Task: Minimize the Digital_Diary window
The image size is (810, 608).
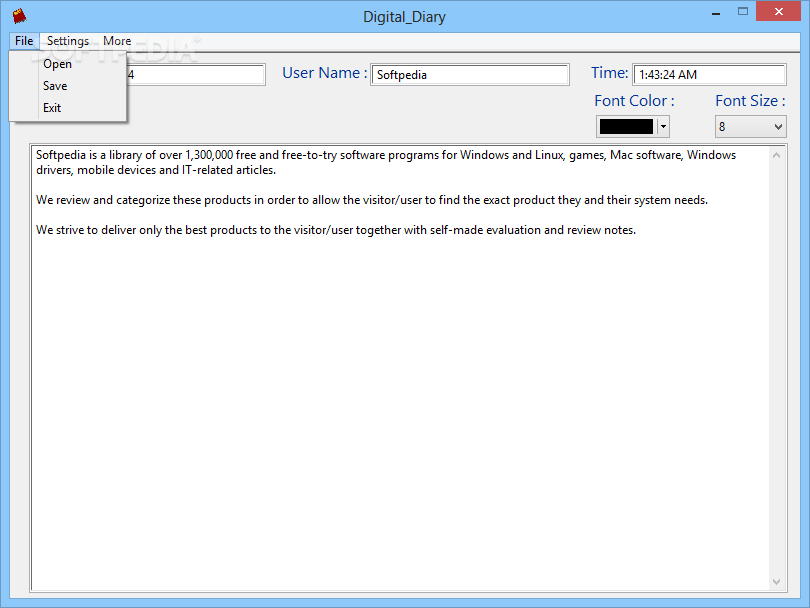Action: tap(716, 12)
